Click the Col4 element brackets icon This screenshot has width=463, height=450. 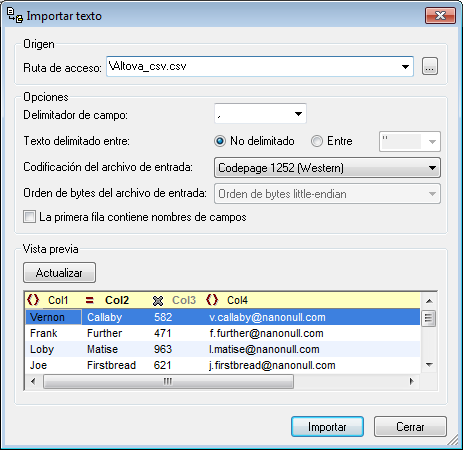click(212, 300)
